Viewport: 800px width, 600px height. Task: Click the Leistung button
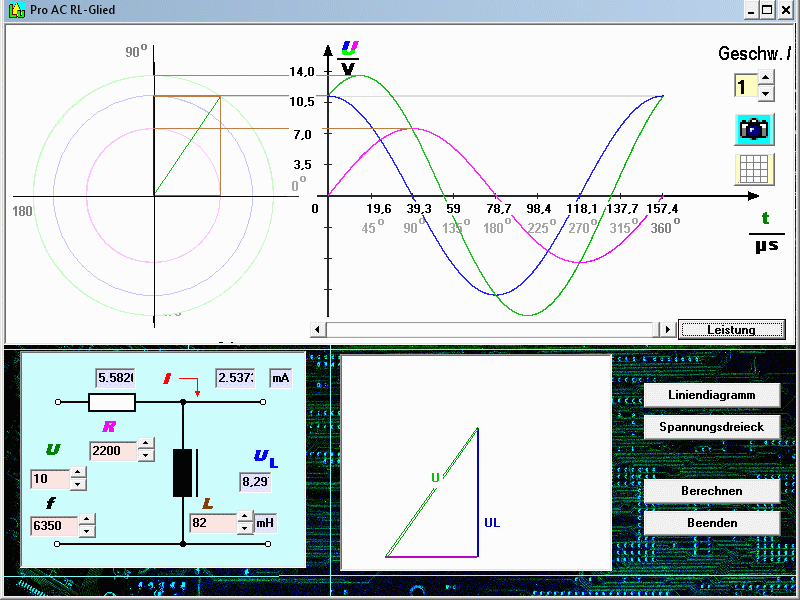coord(731,330)
